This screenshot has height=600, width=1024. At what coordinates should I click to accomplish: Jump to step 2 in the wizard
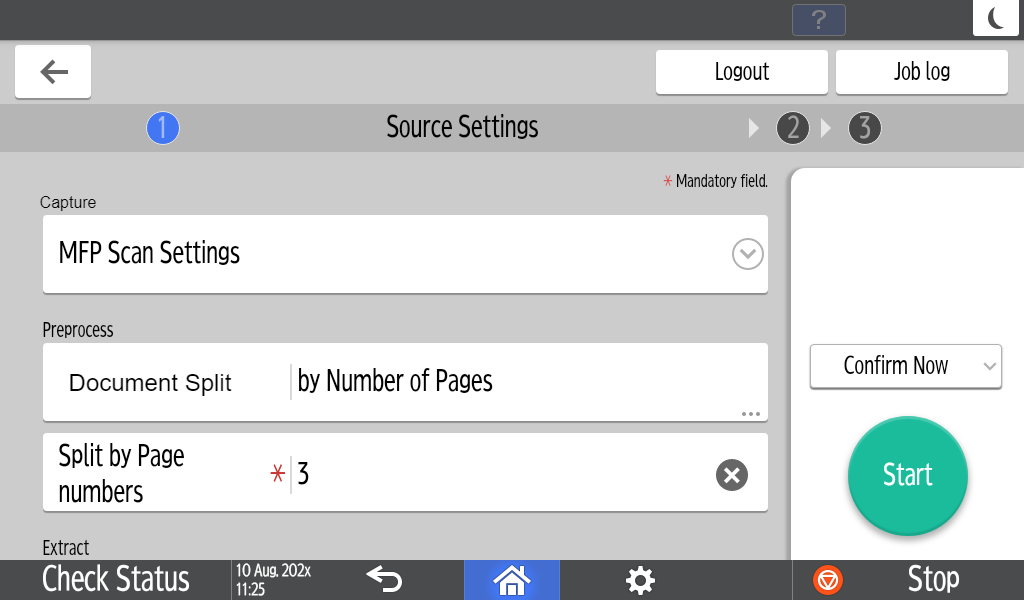pos(793,128)
